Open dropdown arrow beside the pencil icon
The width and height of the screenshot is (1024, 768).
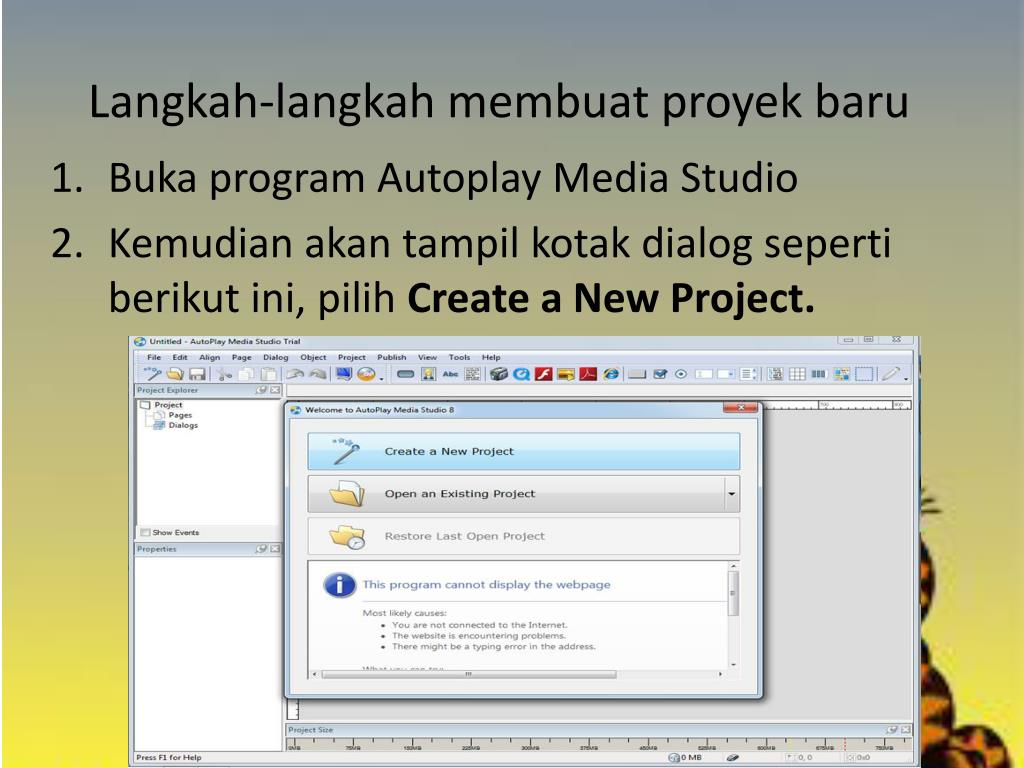click(906, 378)
